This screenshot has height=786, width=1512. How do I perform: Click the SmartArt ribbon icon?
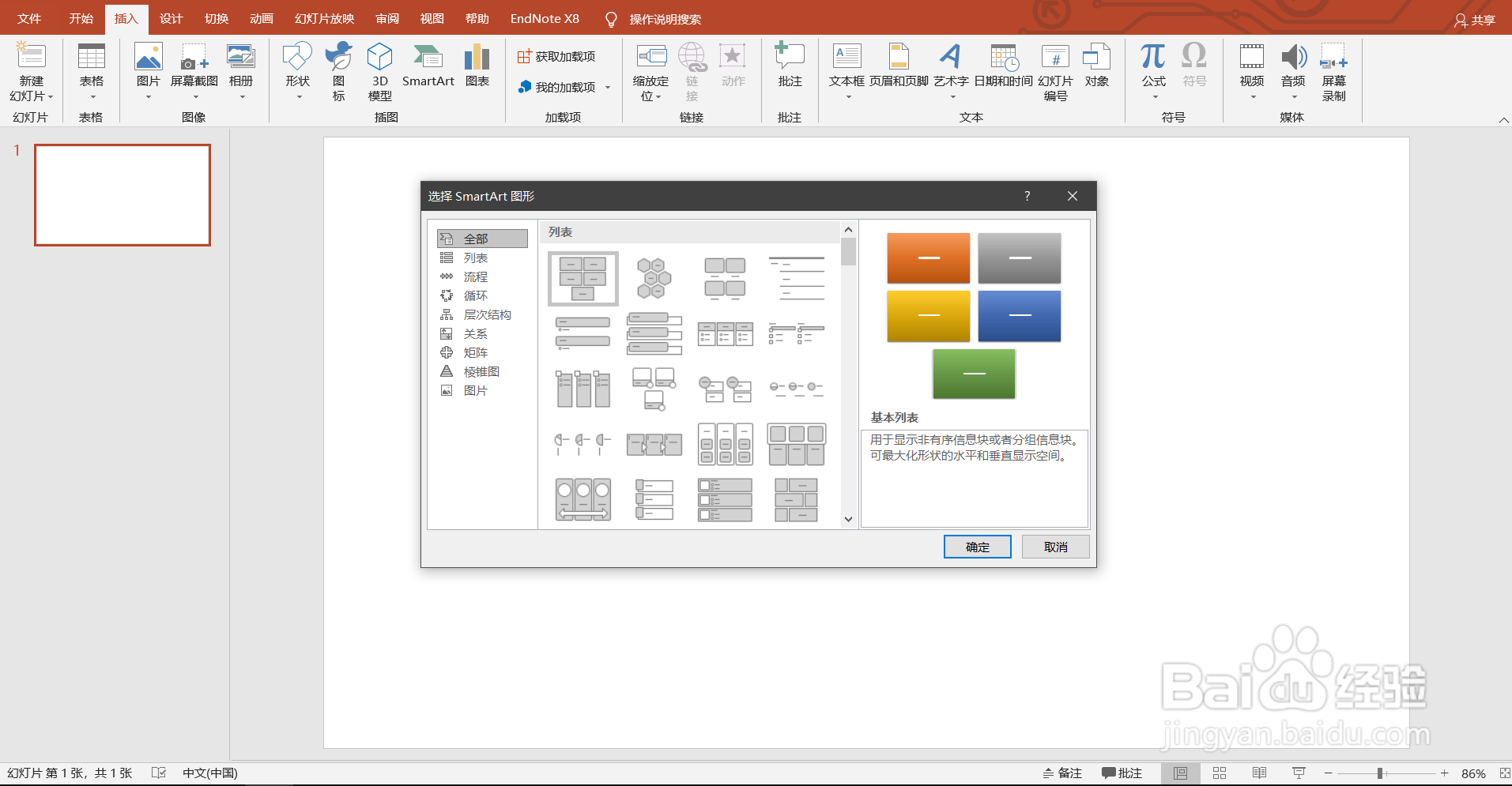pyautogui.click(x=428, y=57)
